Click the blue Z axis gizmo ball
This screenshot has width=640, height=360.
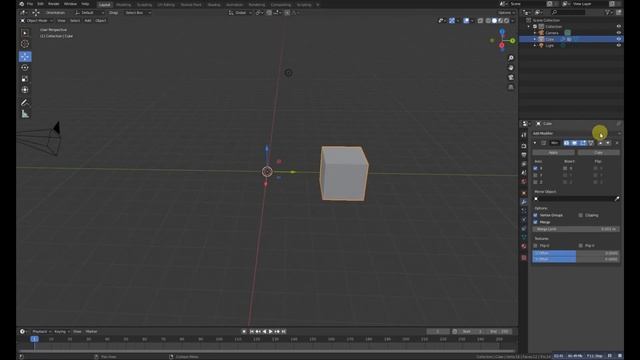point(502,31)
